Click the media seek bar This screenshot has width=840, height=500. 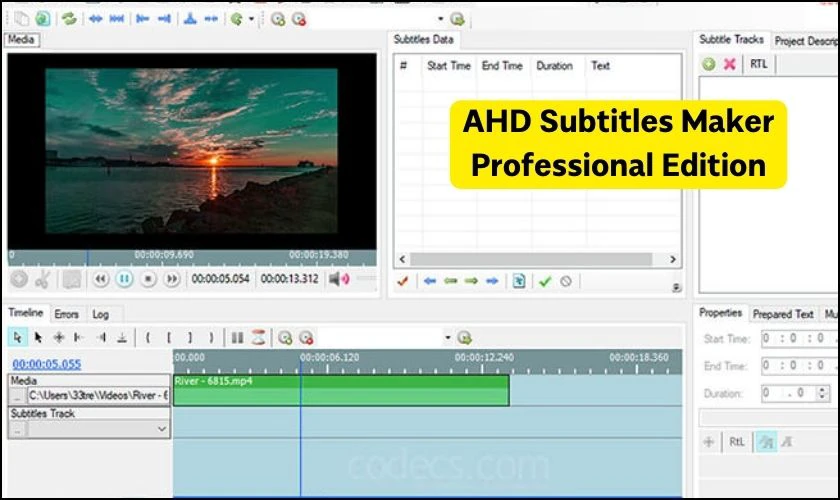(192, 258)
